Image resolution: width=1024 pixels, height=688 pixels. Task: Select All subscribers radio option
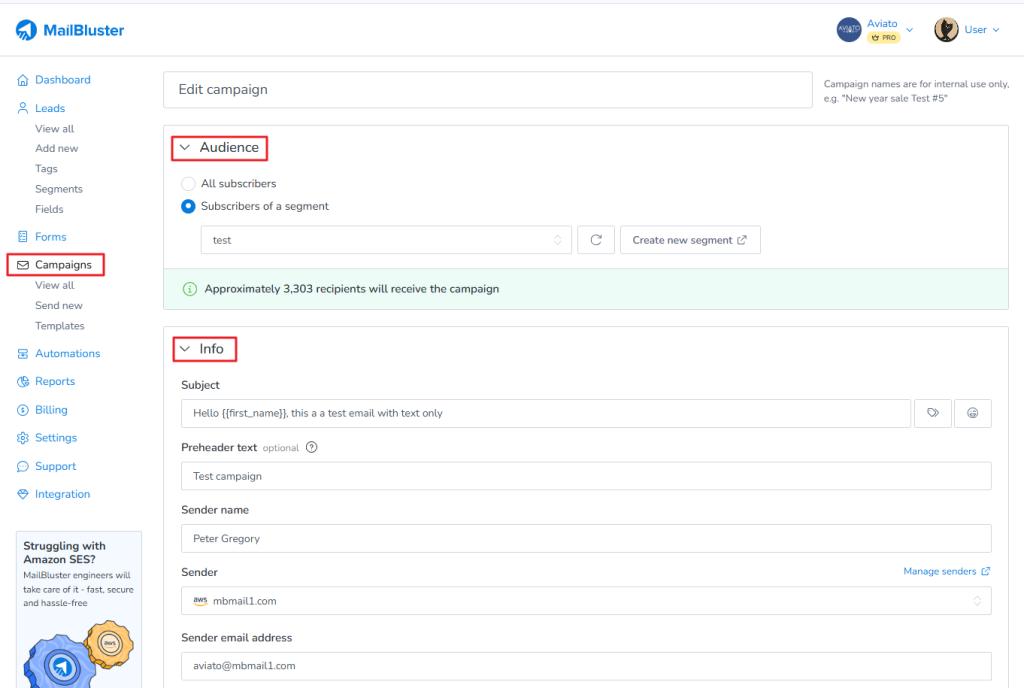188,183
